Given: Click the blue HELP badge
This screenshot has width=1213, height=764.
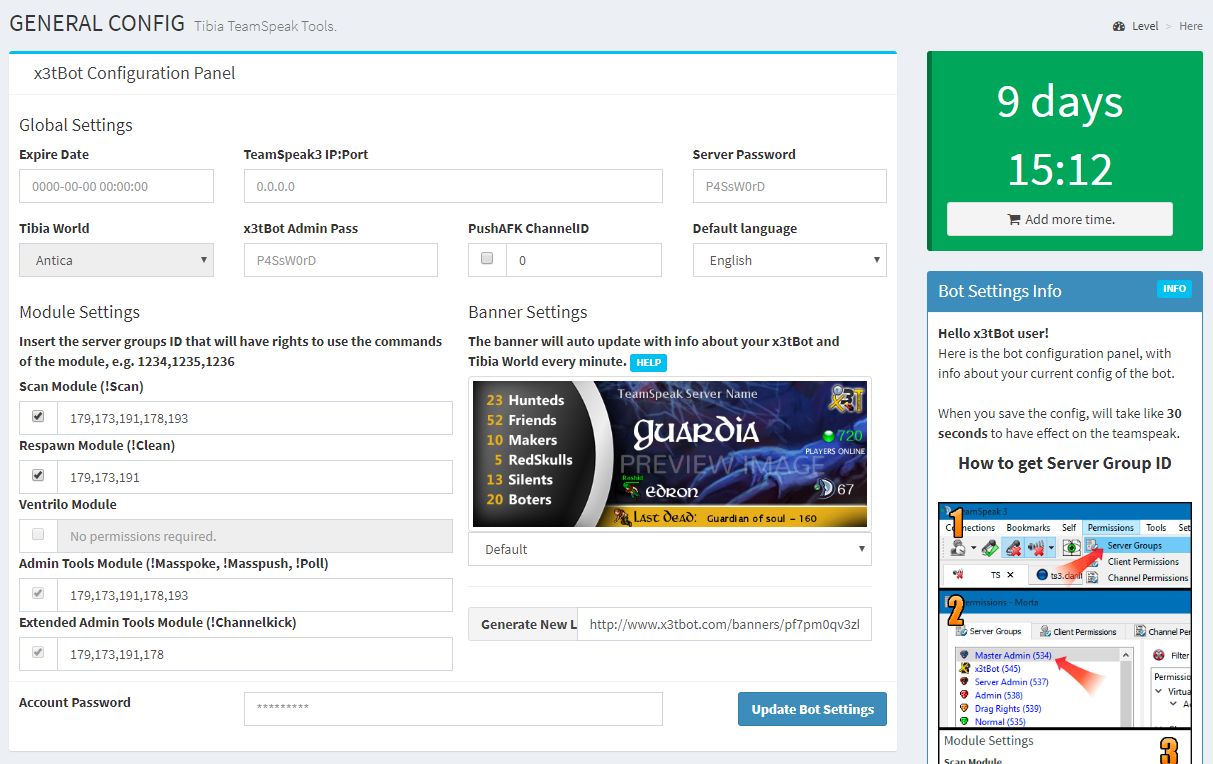Looking at the screenshot, I should [x=648, y=363].
